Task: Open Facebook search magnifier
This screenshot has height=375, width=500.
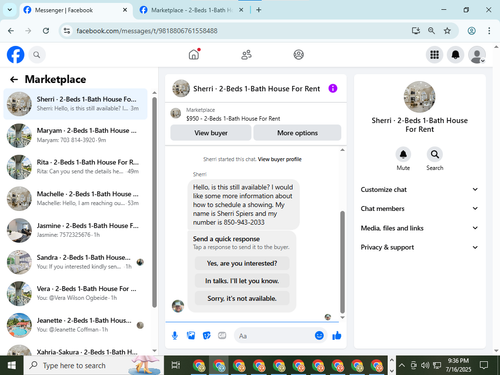Action: [37, 55]
